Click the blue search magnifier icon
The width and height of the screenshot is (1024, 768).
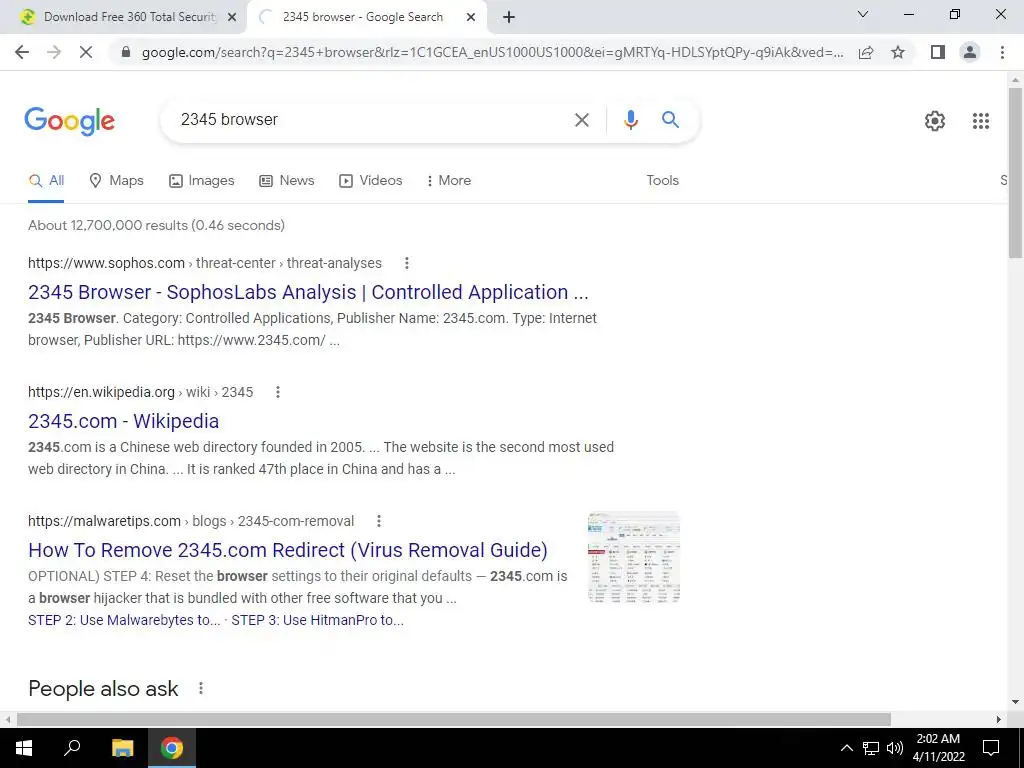point(670,120)
